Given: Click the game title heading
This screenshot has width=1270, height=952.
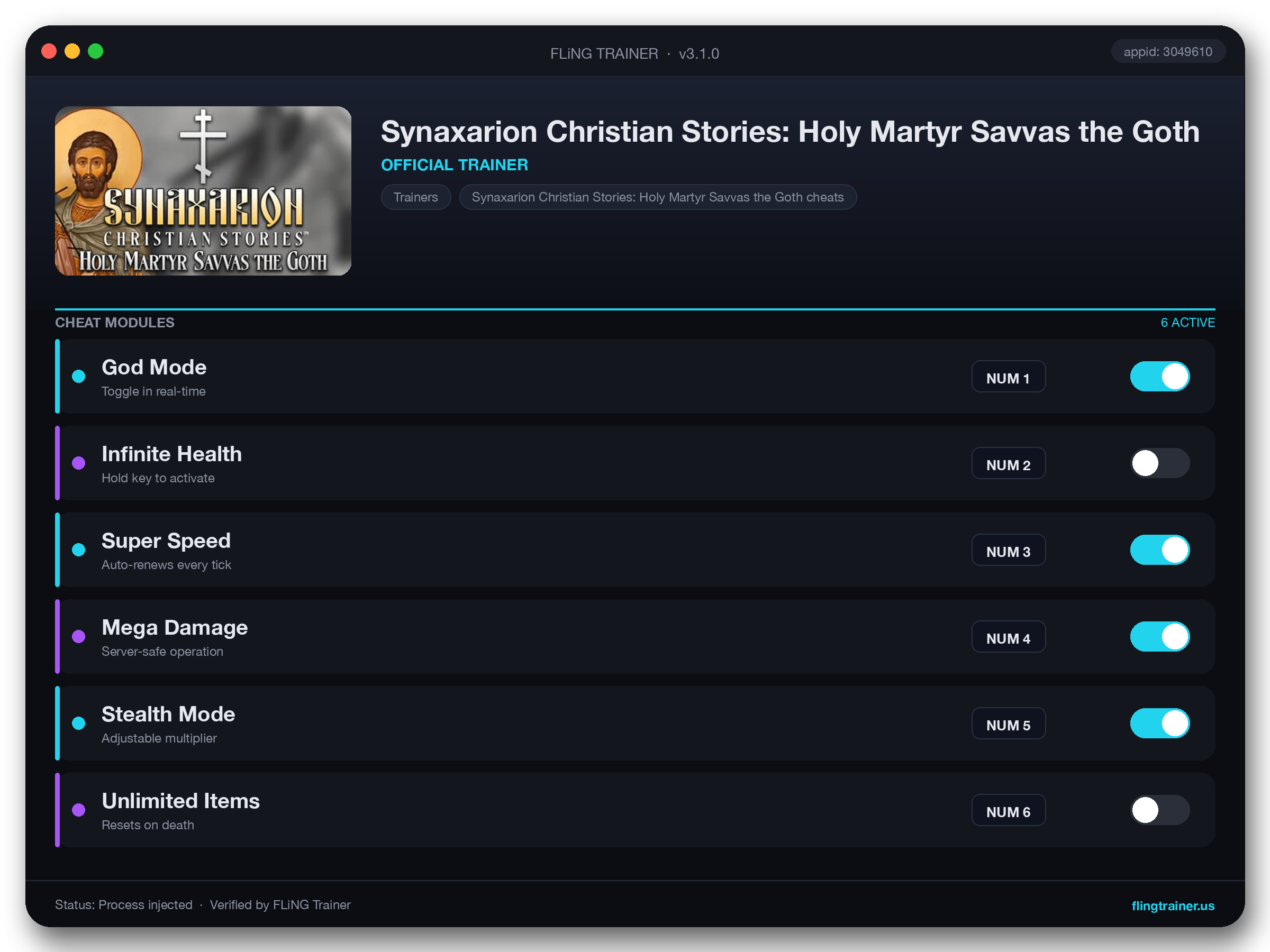Looking at the screenshot, I should point(790,132).
